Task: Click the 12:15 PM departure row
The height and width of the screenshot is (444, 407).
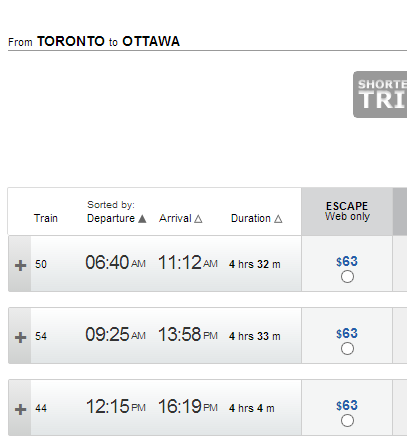Action: coord(155,408)
